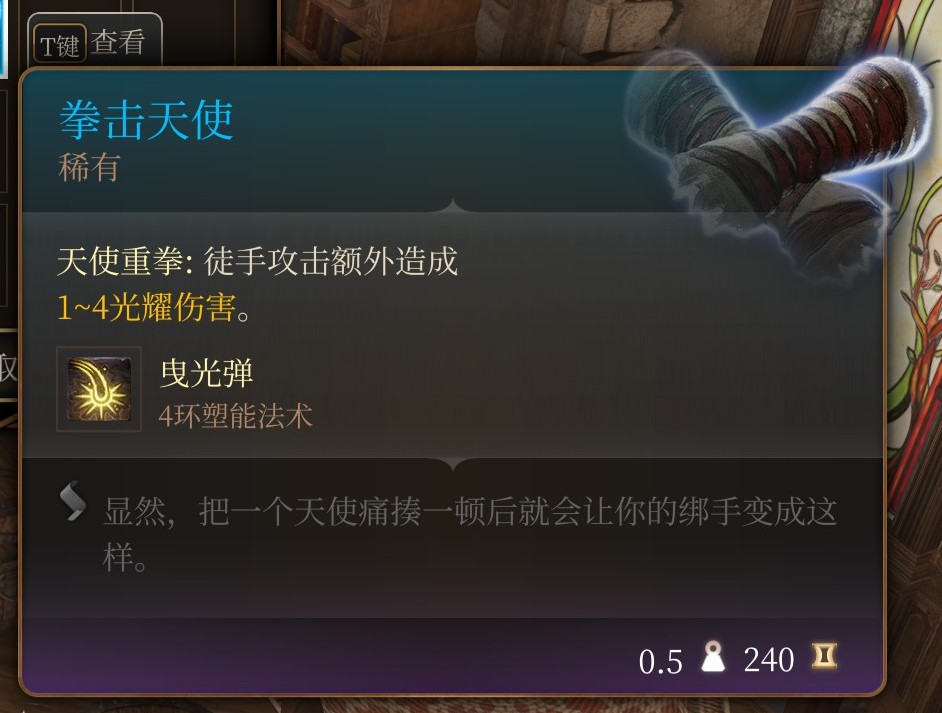Click the partially hidden 取 button on the left edge
942x713 pixels.
(x=8, y=368)
